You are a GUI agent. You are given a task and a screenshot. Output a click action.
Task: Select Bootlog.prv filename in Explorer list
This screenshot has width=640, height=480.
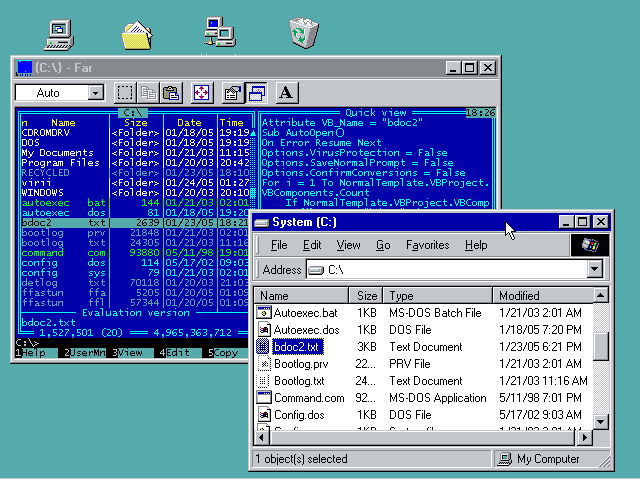301,364
